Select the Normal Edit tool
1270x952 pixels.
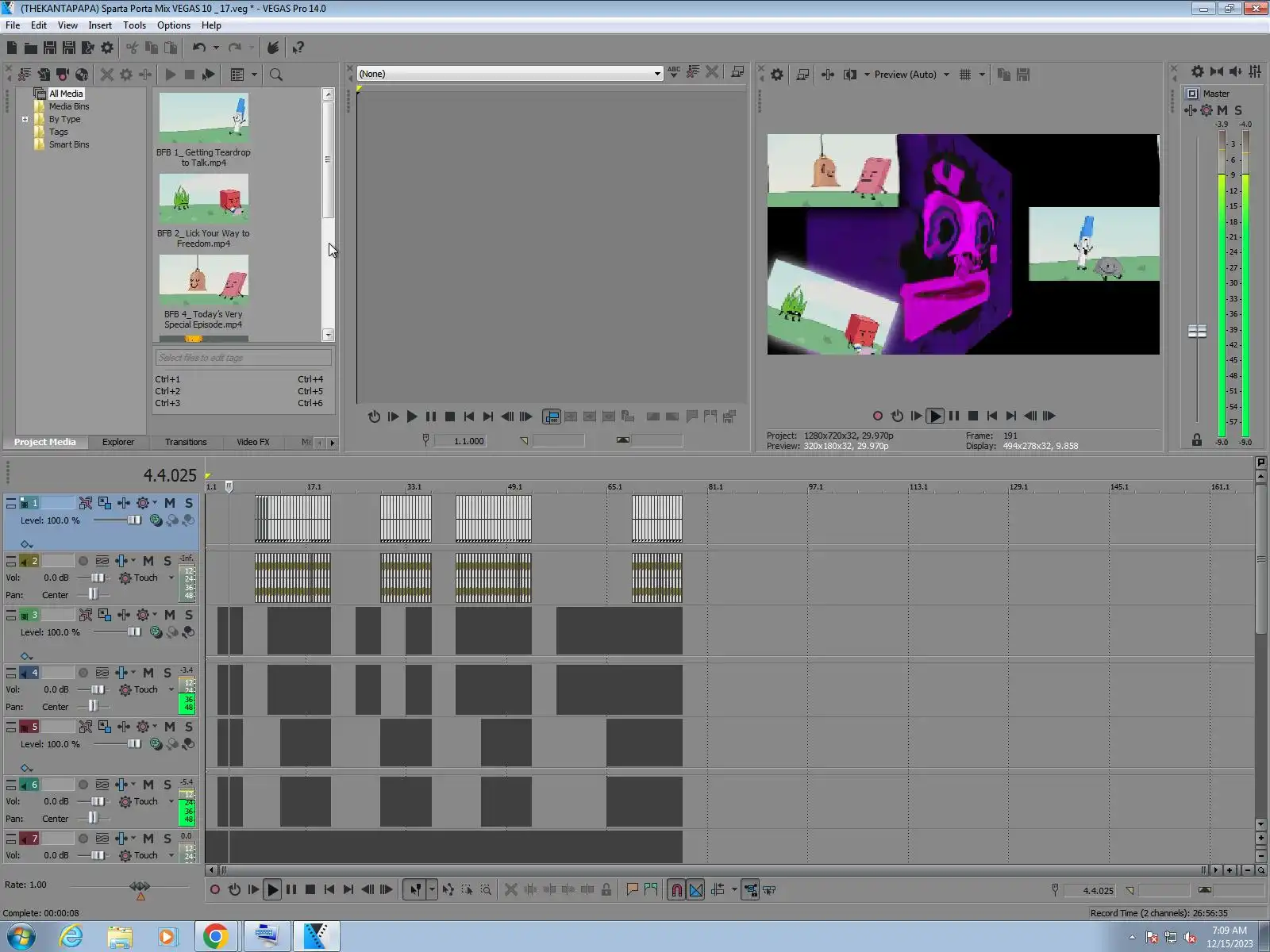click(x=415, y=890)
